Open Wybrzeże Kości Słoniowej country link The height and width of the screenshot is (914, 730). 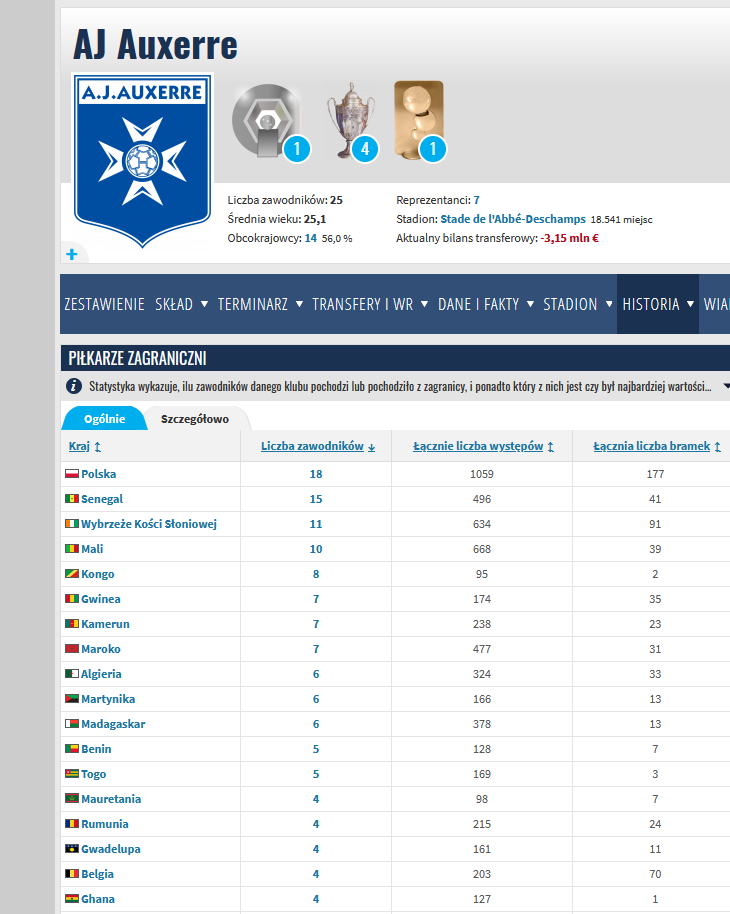(149, 523)
